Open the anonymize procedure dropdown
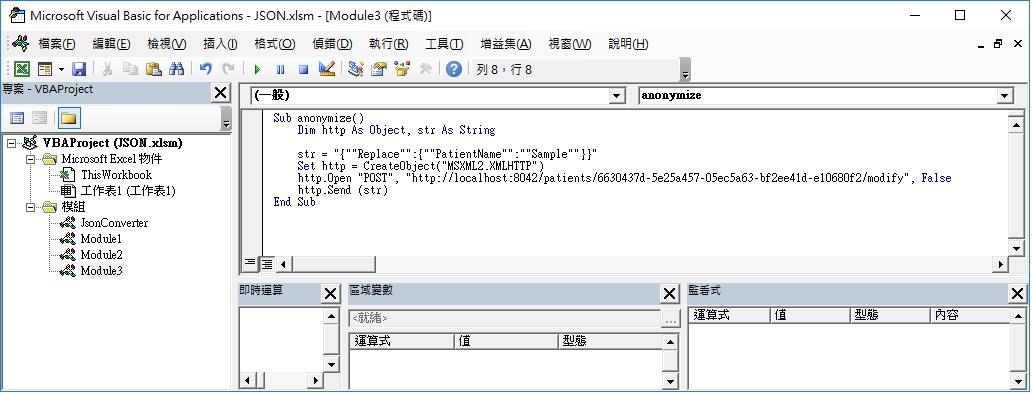Image resolution: width=1032 pixels, height=394 pixels. pos(1004,96)
